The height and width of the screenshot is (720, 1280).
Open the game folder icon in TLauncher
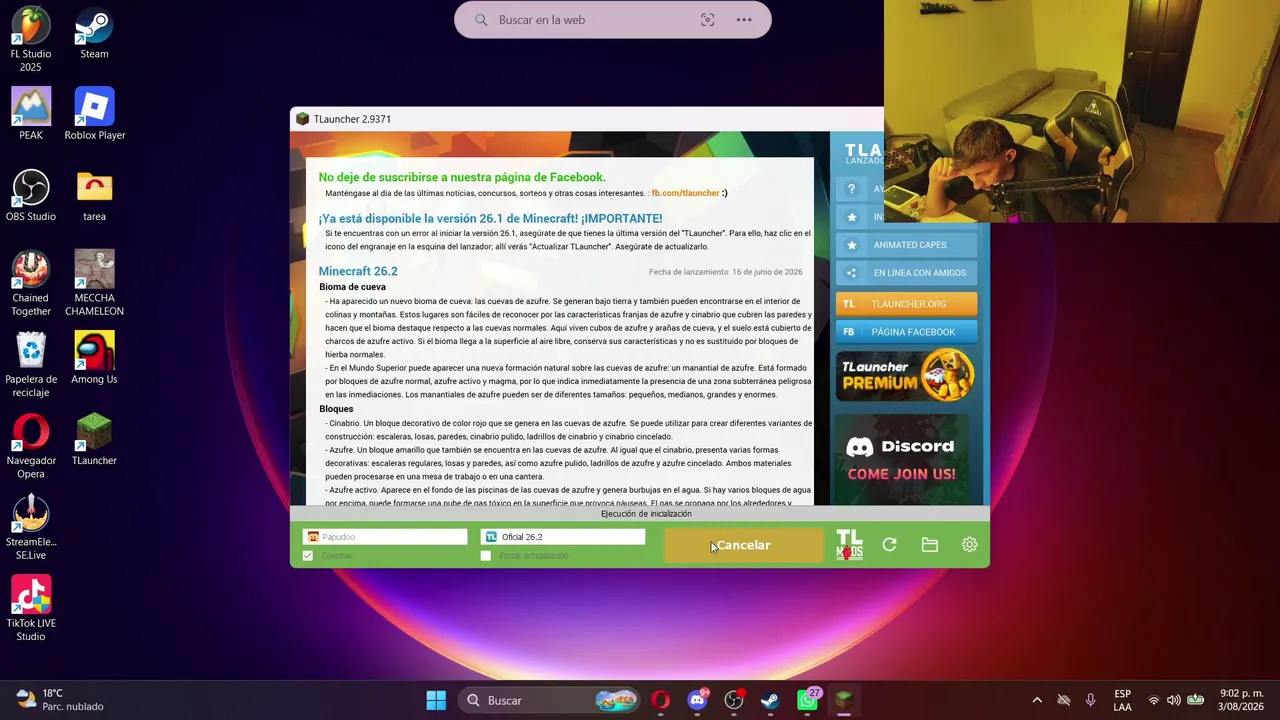click(x=930, y=545)
